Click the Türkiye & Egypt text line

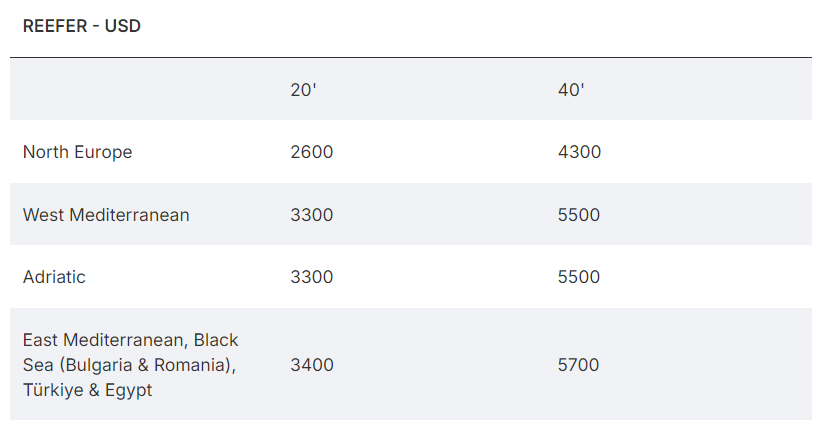click(x=87, y=390)
